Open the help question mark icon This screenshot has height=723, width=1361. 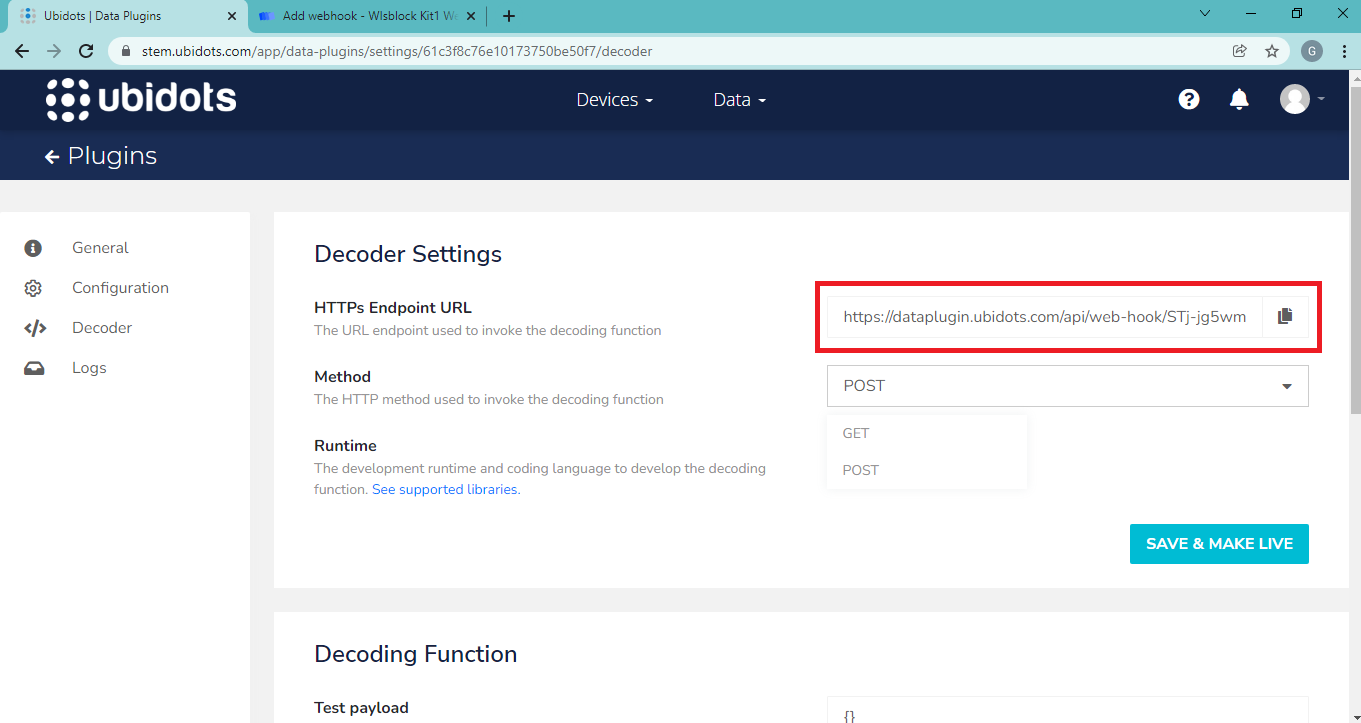click(x=1188, y=99)
